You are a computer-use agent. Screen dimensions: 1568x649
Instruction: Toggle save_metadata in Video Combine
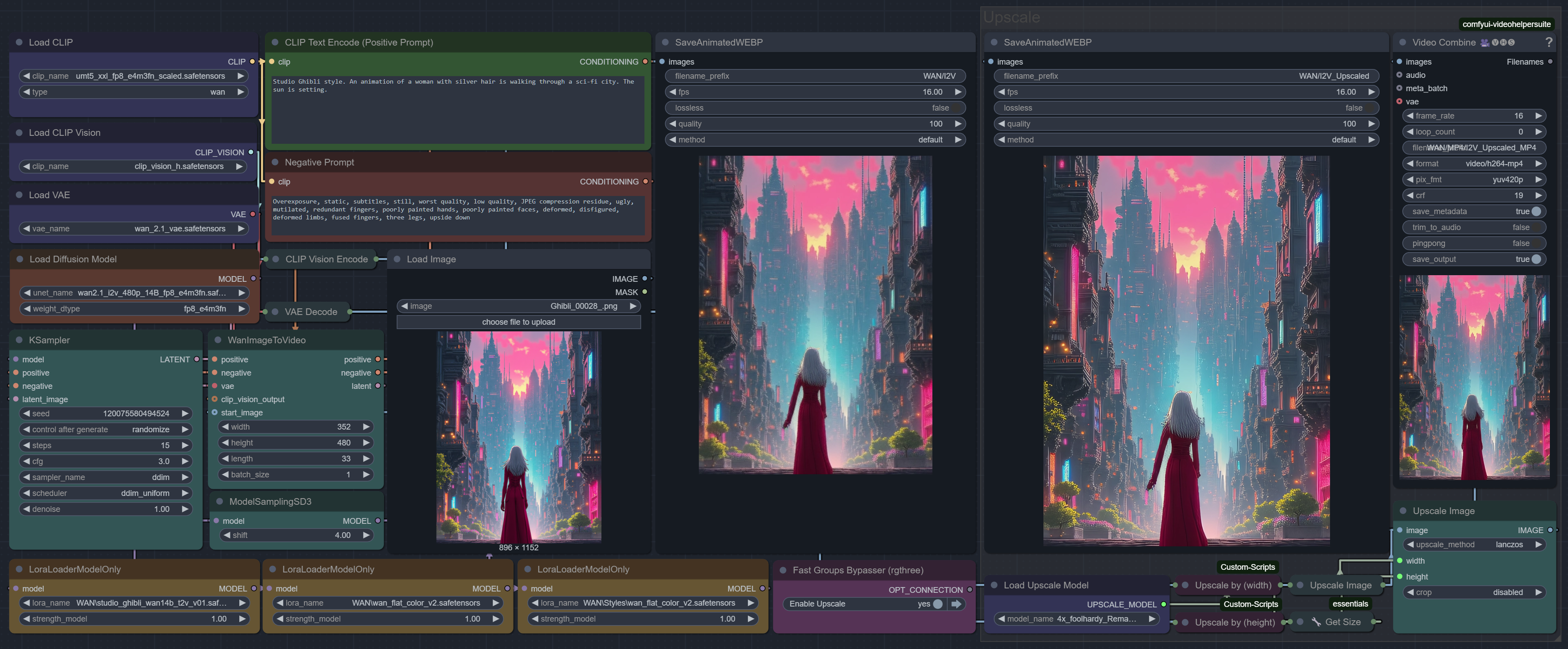point(1536,211)
